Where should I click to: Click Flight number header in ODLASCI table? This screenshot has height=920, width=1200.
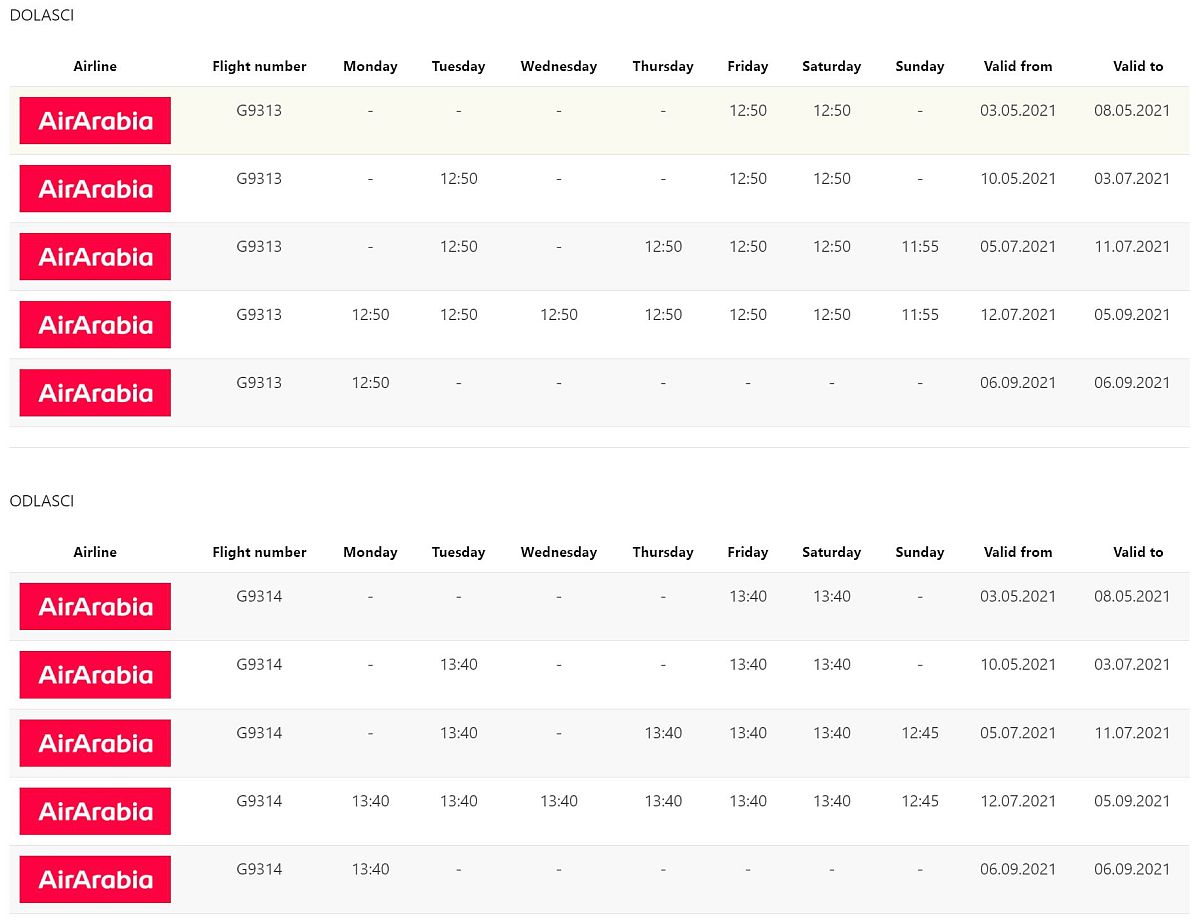point(259,552)
